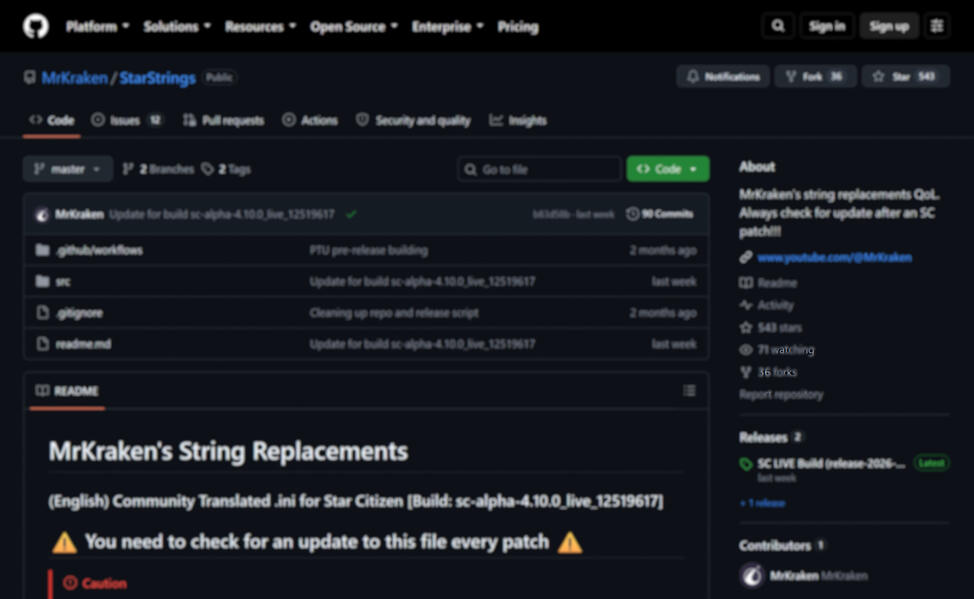The height and width of the screenshot is (599, 974).
Task: Open the www.youtube.com/@MrKraken link
Action: point(834,257)
